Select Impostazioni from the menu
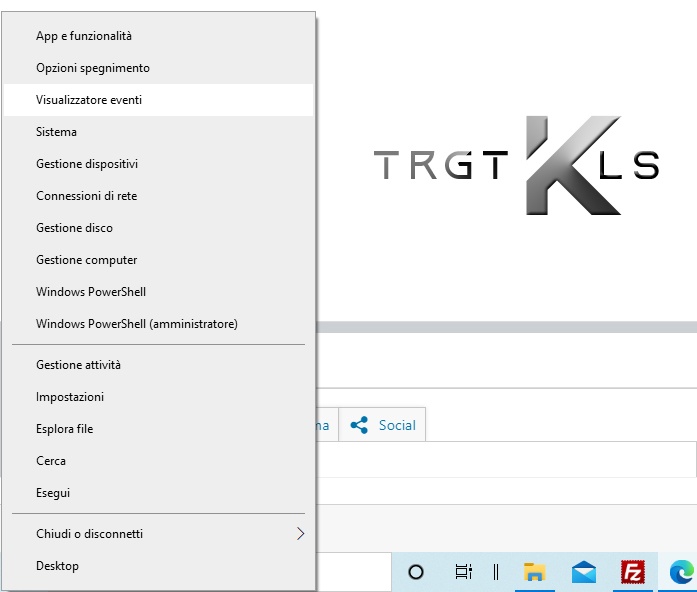Image resolution: width=697 pixels, height=592 pixels. click(70, 397)
